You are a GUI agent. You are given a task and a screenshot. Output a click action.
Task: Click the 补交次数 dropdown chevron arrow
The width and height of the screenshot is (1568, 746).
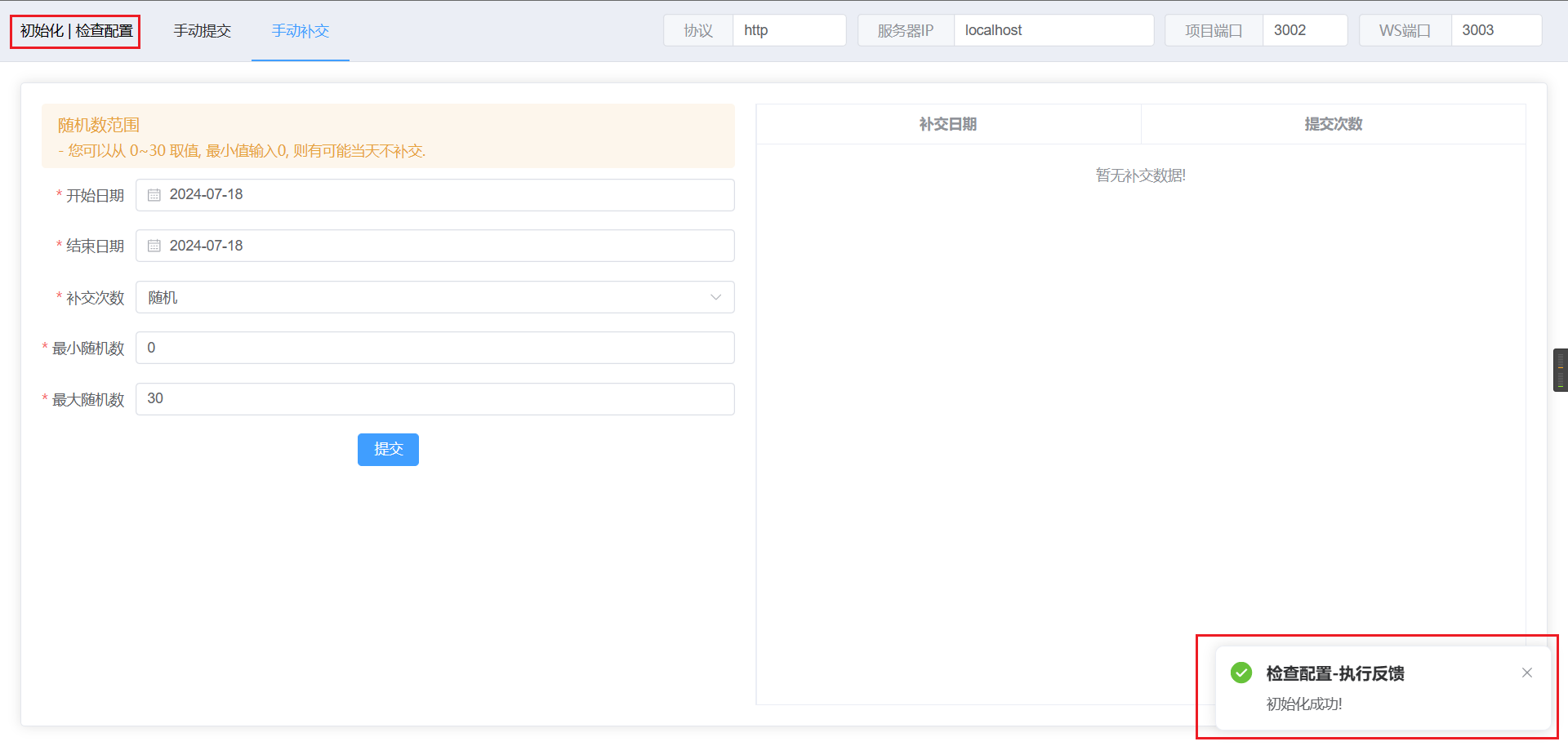716,297
